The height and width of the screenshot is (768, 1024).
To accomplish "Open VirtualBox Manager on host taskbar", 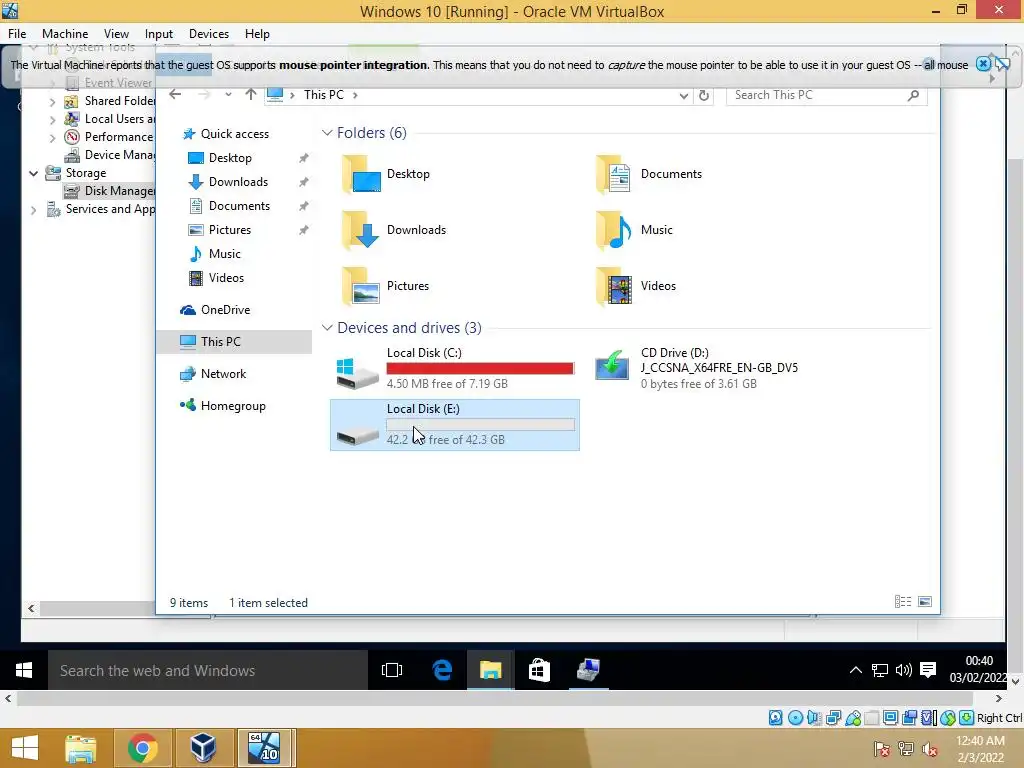I will pyautogui.click(x=203, y=748).
